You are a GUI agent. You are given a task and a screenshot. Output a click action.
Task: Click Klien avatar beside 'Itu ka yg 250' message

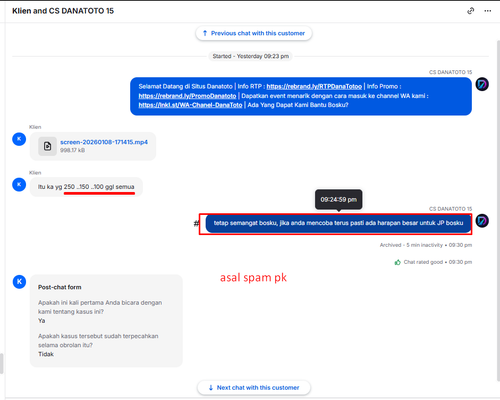(19, 185)
